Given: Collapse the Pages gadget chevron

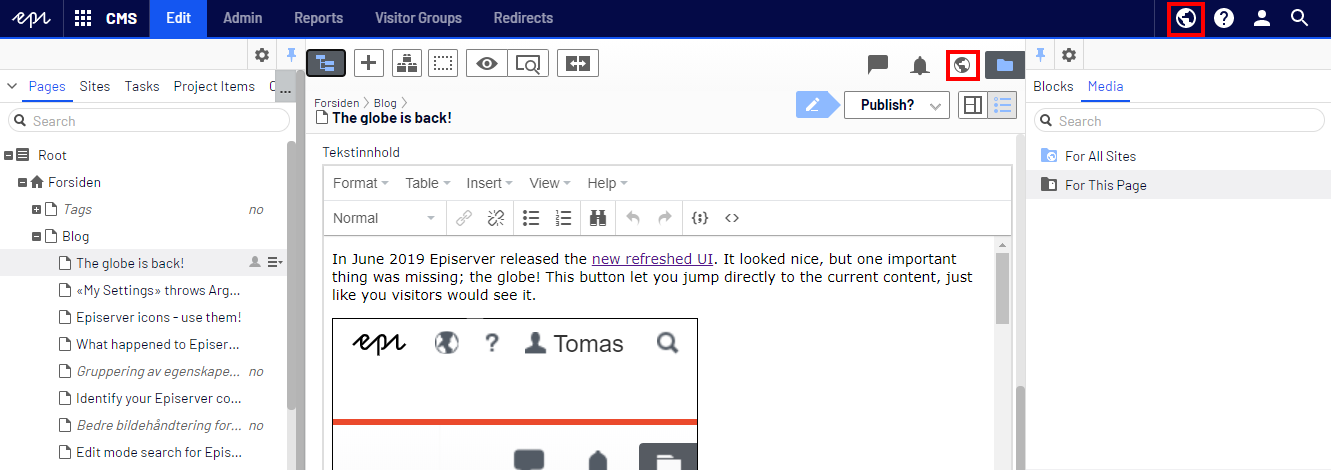Looking at the screenshot, I should coord(12,86).
